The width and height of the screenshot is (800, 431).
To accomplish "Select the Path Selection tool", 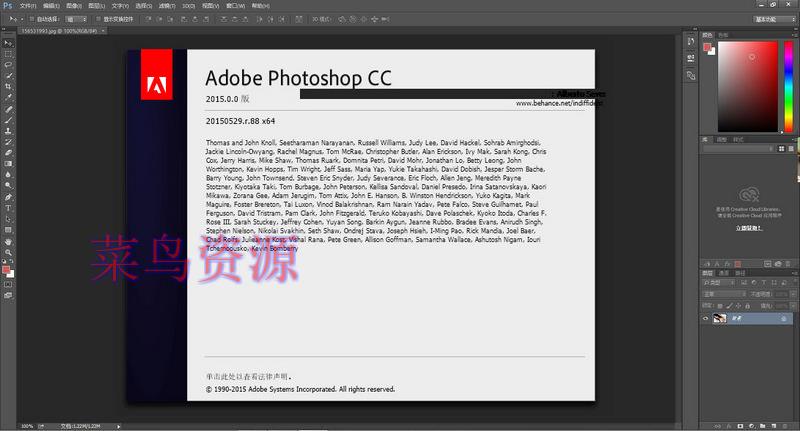I will [8, 219].
